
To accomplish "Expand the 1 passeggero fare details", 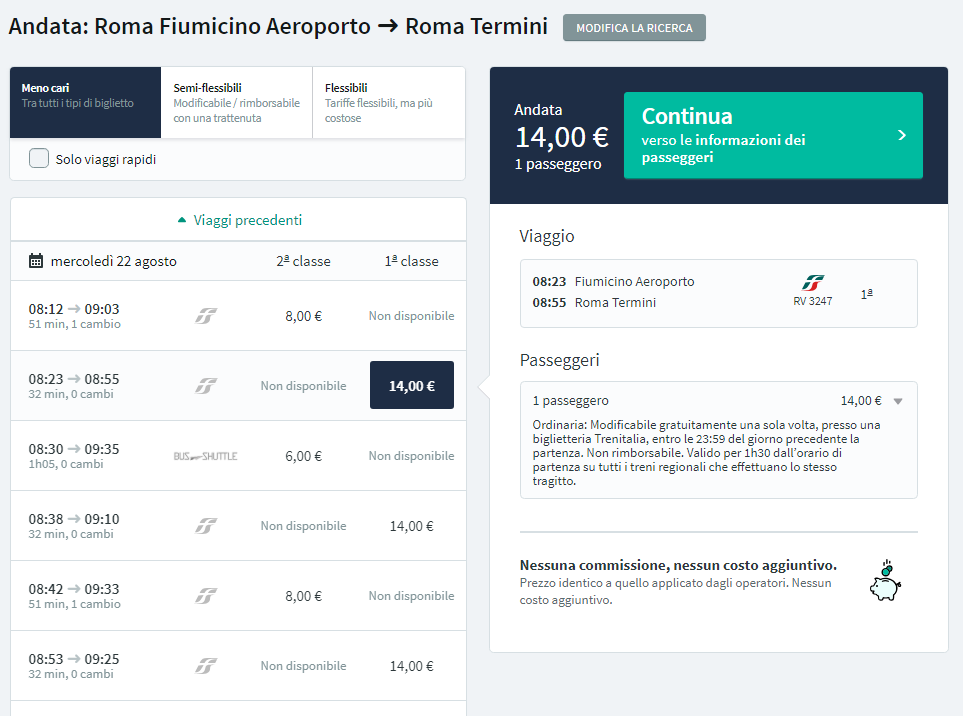I will tap(898, 400).
